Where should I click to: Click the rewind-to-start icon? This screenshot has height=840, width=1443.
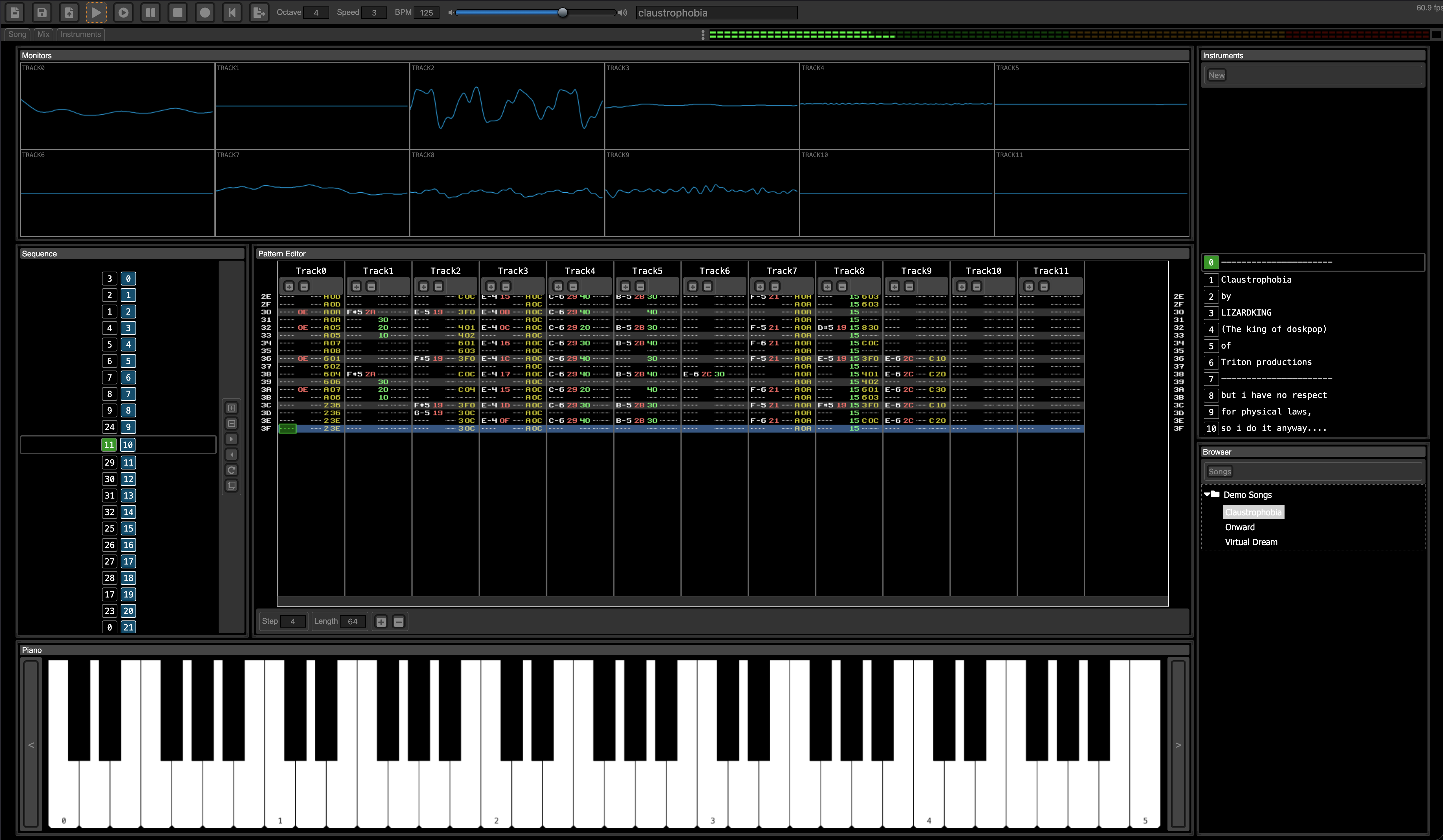pos(232,12)
